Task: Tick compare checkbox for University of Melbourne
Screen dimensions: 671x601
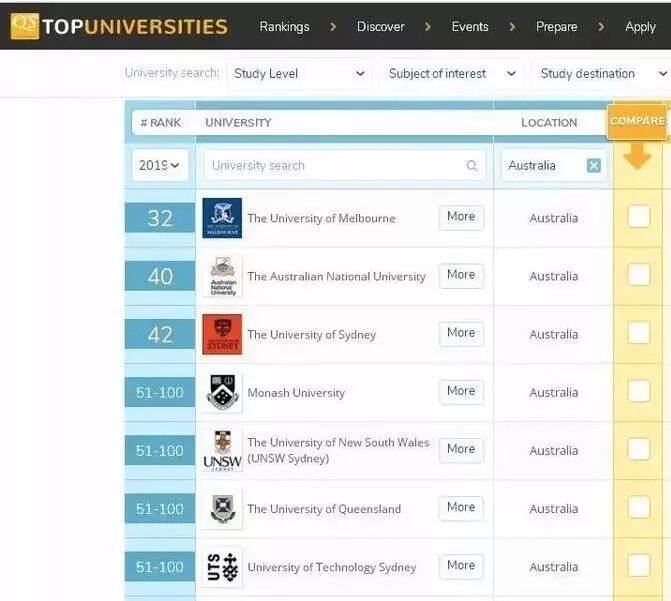Action: [638, 217]
